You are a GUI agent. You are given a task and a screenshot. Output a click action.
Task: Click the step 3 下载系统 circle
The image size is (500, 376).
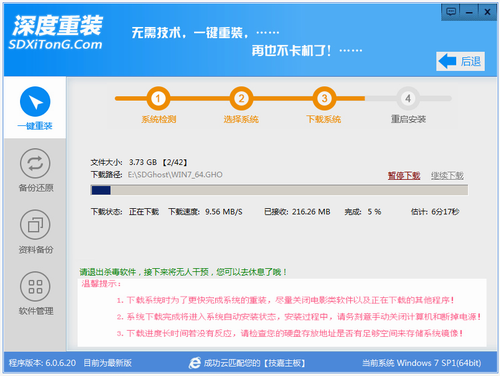click(x=324, y=98)
